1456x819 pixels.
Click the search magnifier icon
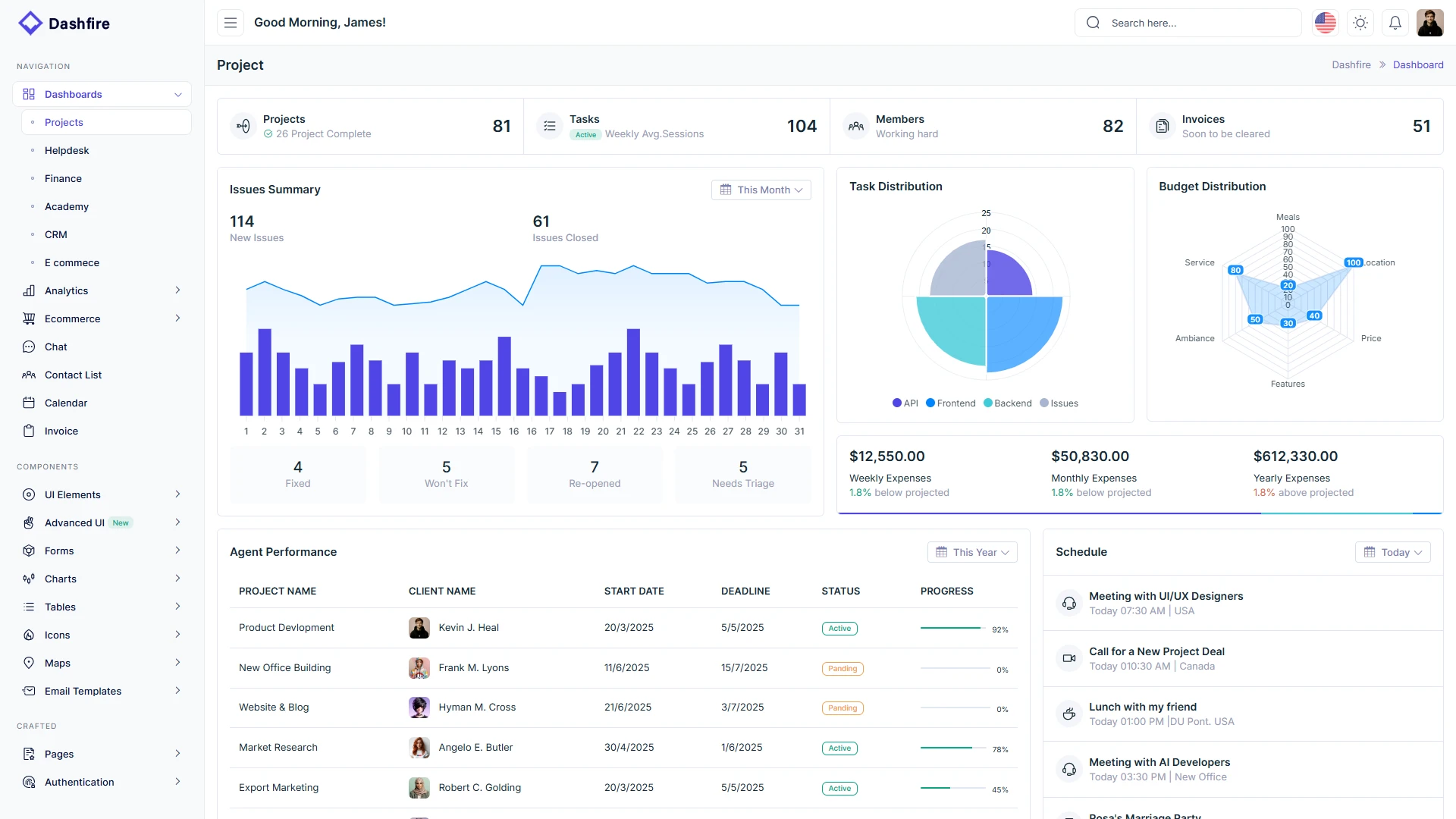[1093, 23]
